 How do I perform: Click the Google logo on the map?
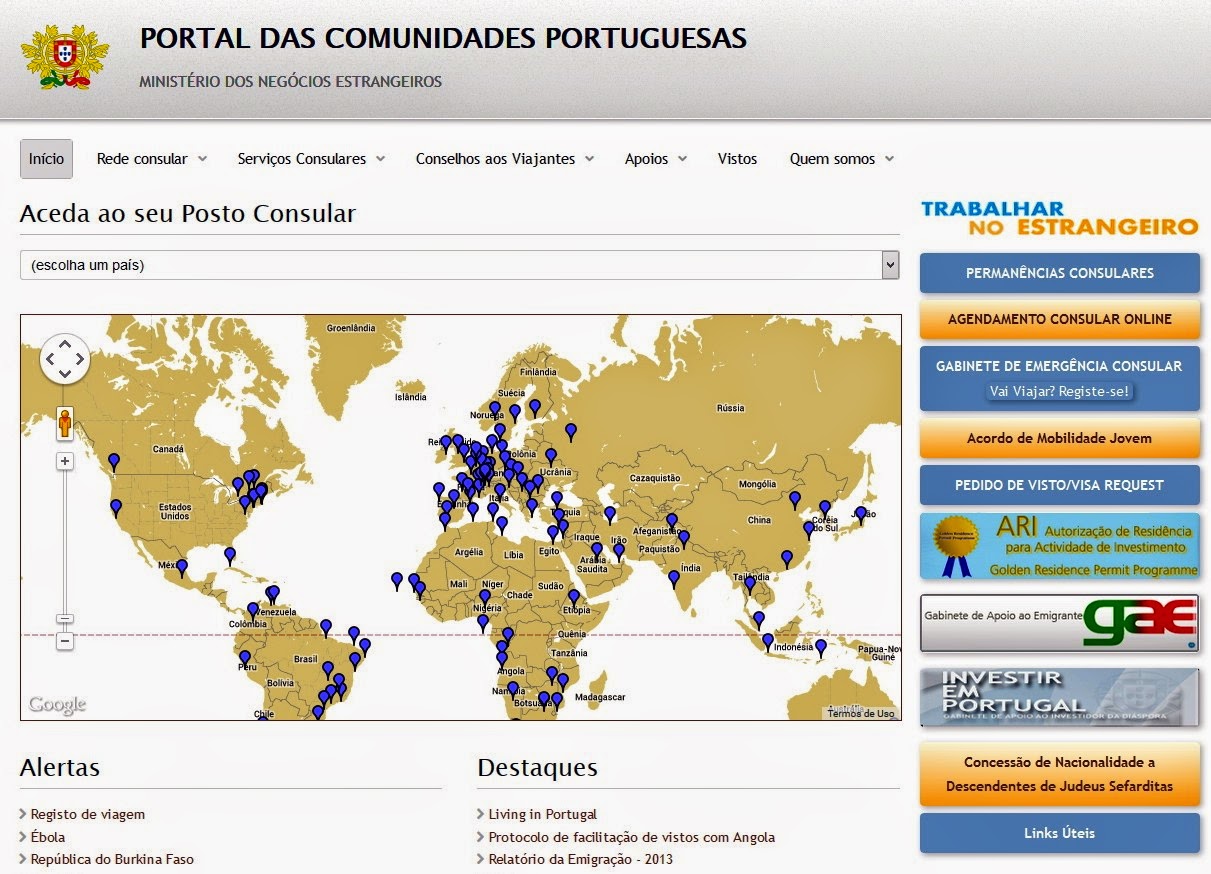[x=57, y=705]
